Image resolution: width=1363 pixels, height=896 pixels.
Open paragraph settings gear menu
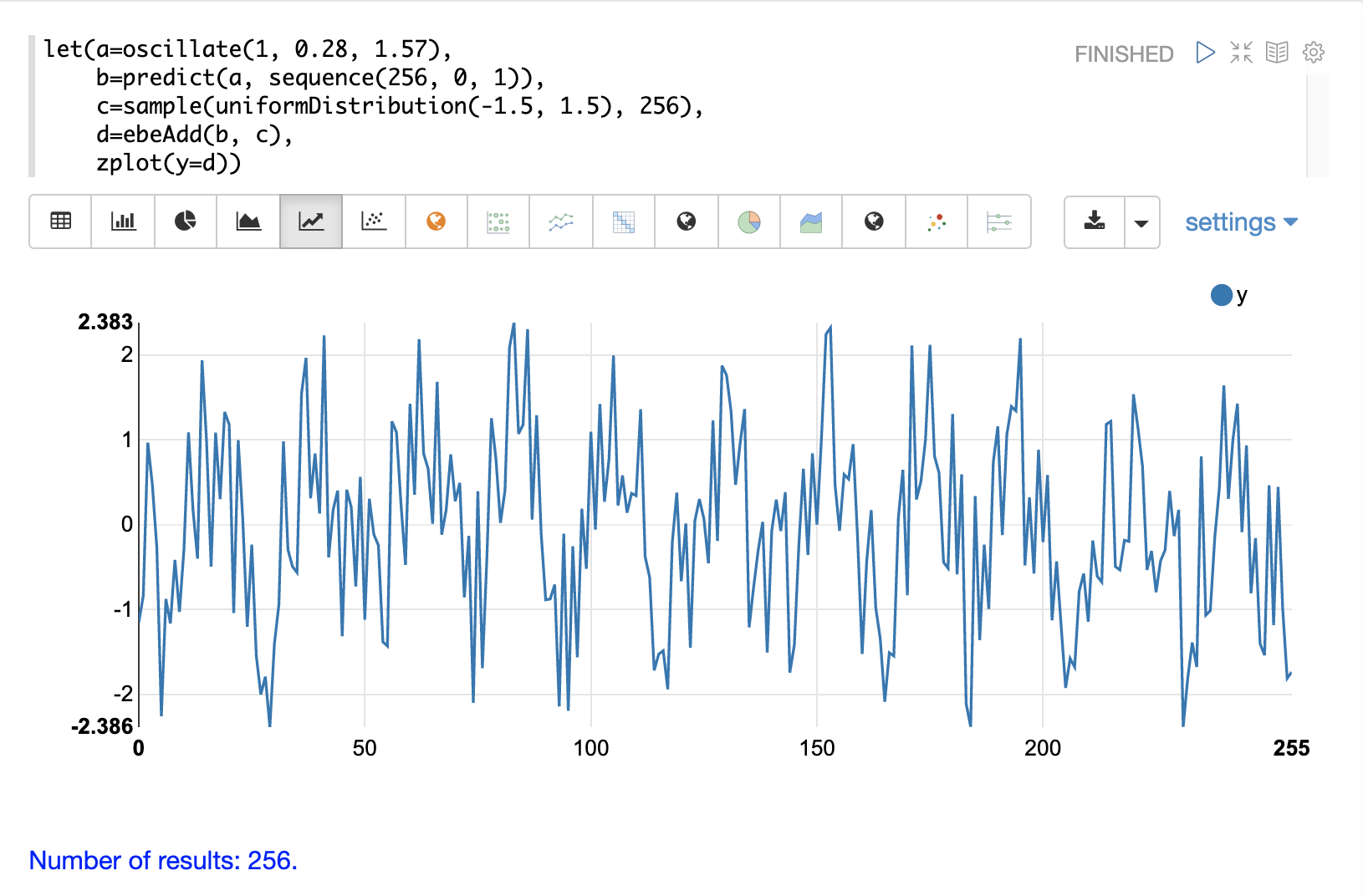pyautogui.click(x=1314, y=53)
